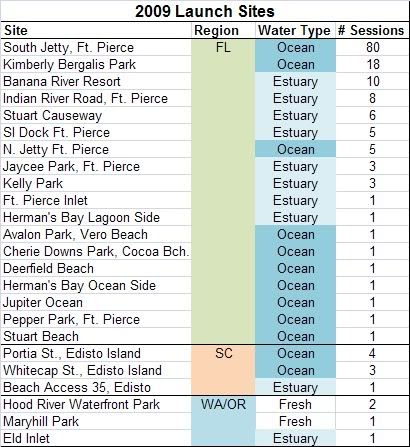Click the Banana River Resort row
410x447 pixels.
[x=205, y=81]
